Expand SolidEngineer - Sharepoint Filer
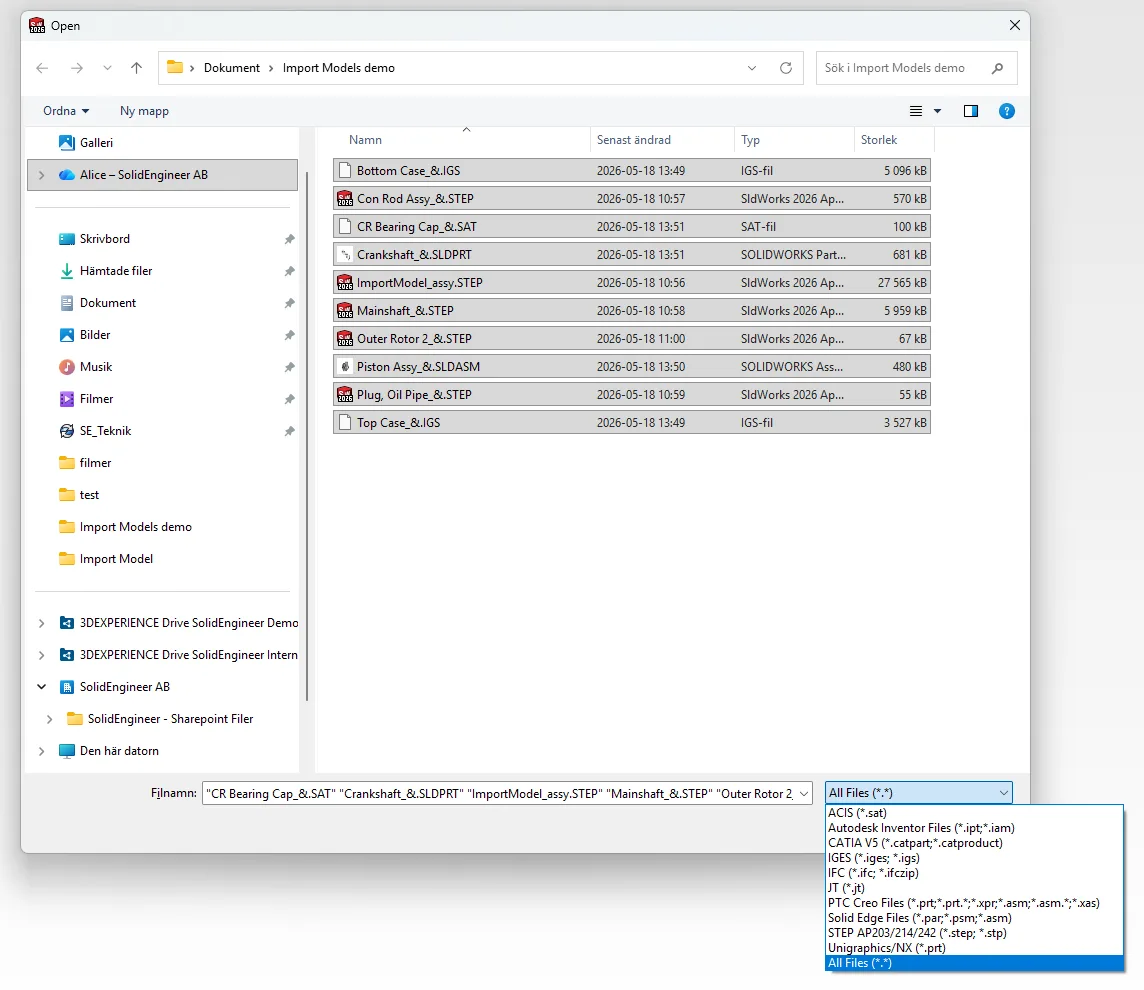 click(50, 719)
